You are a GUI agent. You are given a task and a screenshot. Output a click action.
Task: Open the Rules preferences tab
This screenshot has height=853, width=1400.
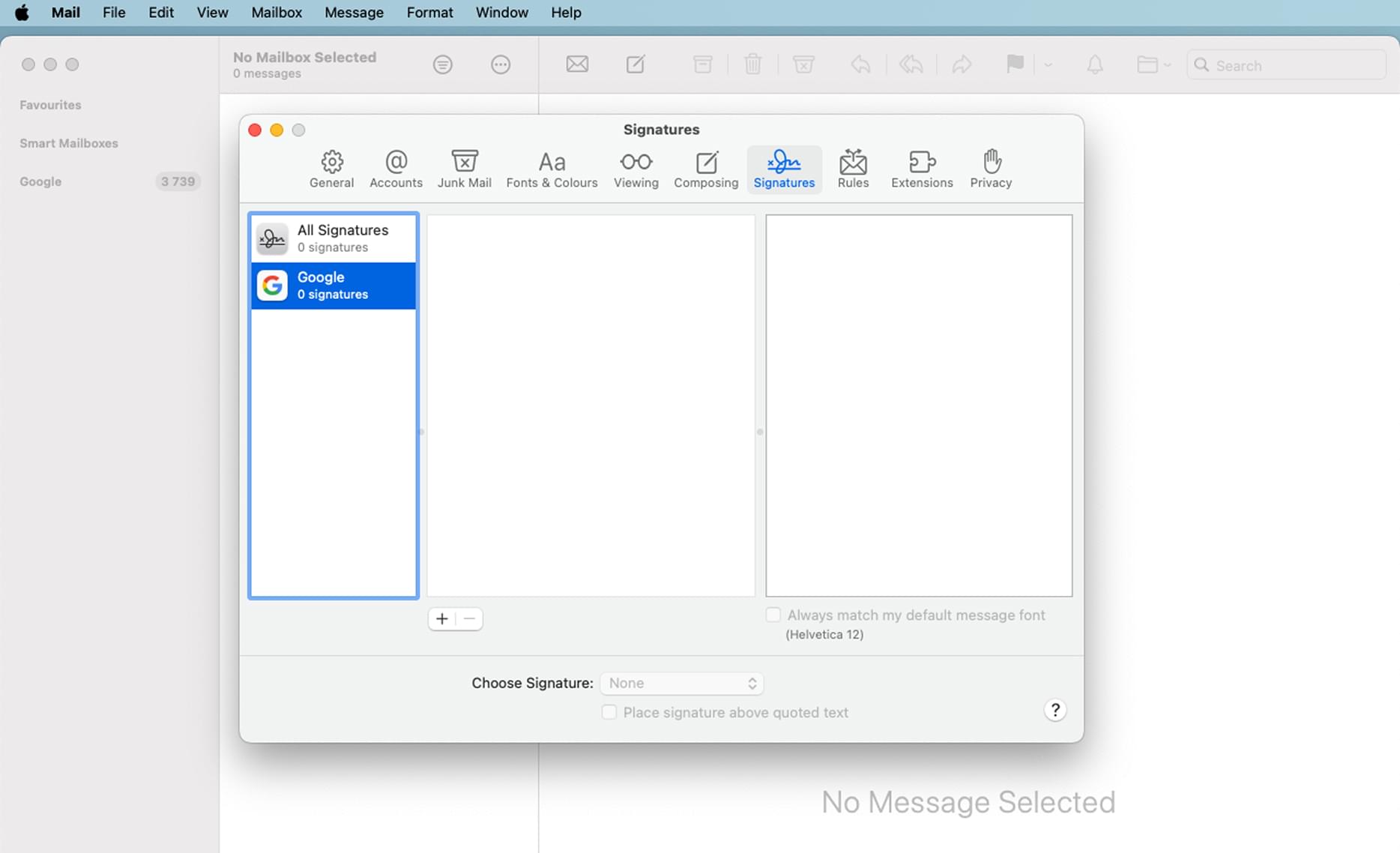[853, 169]
